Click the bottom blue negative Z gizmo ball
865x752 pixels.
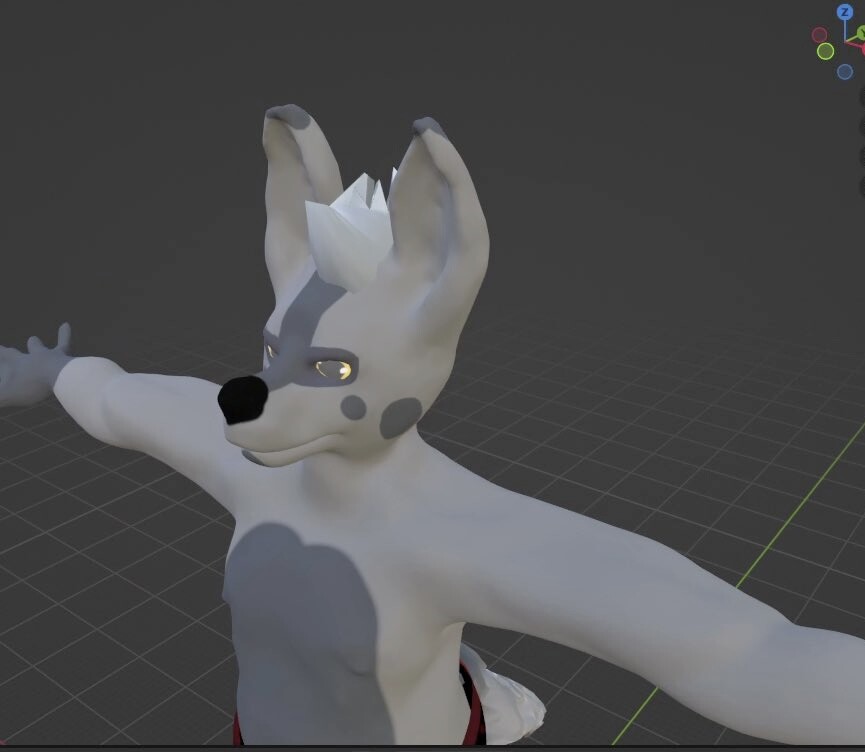pos(845,71)
